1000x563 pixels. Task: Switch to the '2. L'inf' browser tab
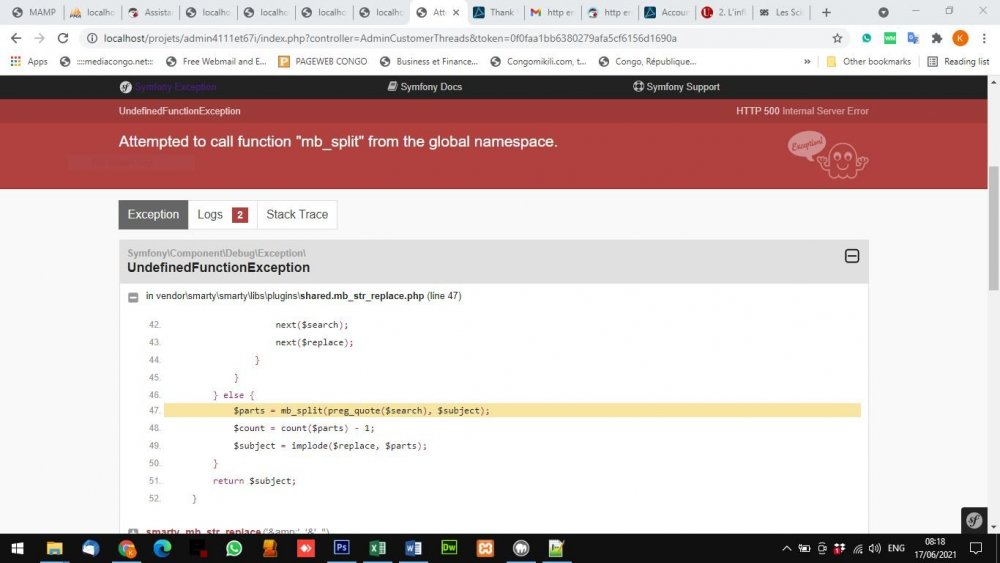point(724,12)
